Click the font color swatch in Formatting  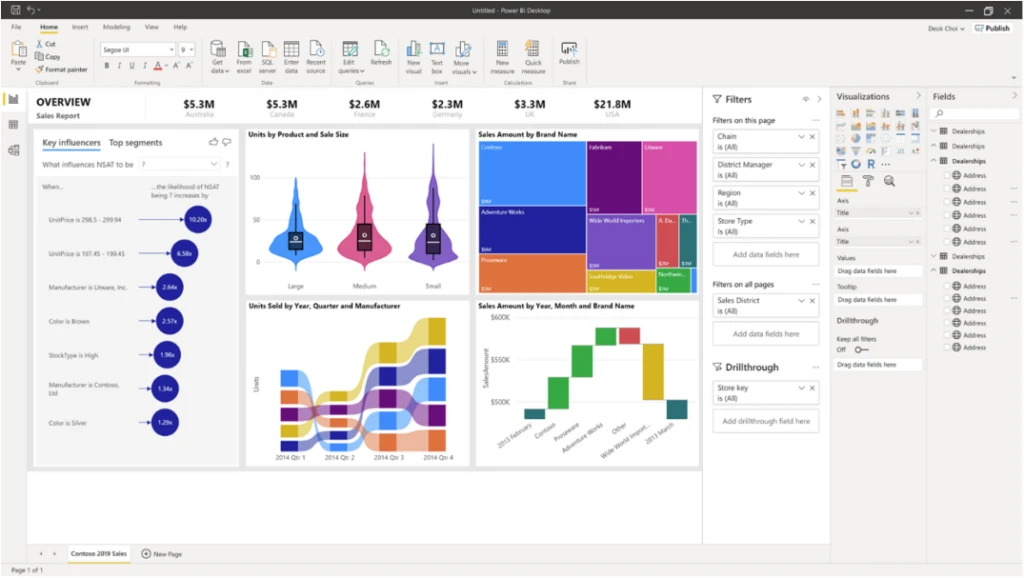[158, 66]
